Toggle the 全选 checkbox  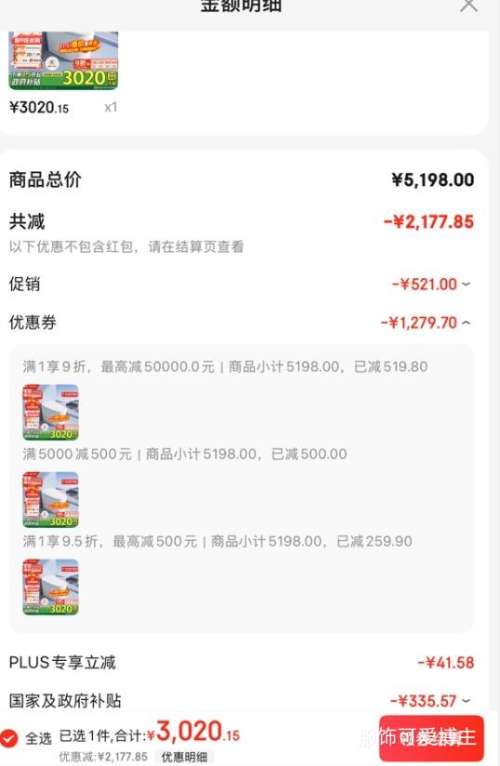[x=9, y=738]
